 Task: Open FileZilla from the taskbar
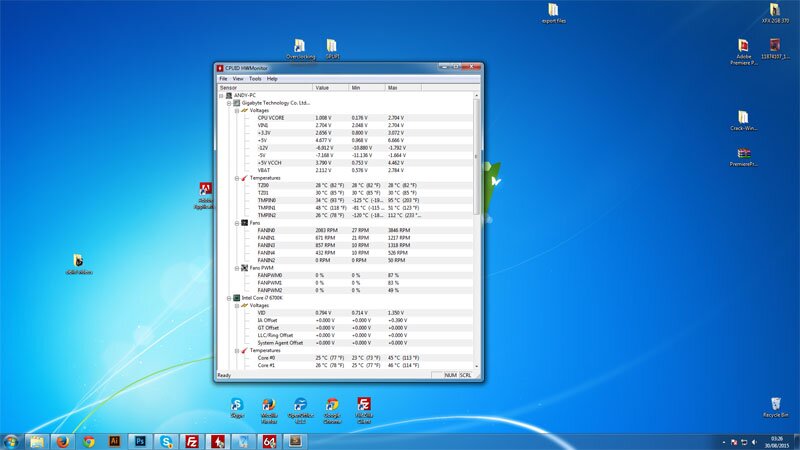click(192, 441)
